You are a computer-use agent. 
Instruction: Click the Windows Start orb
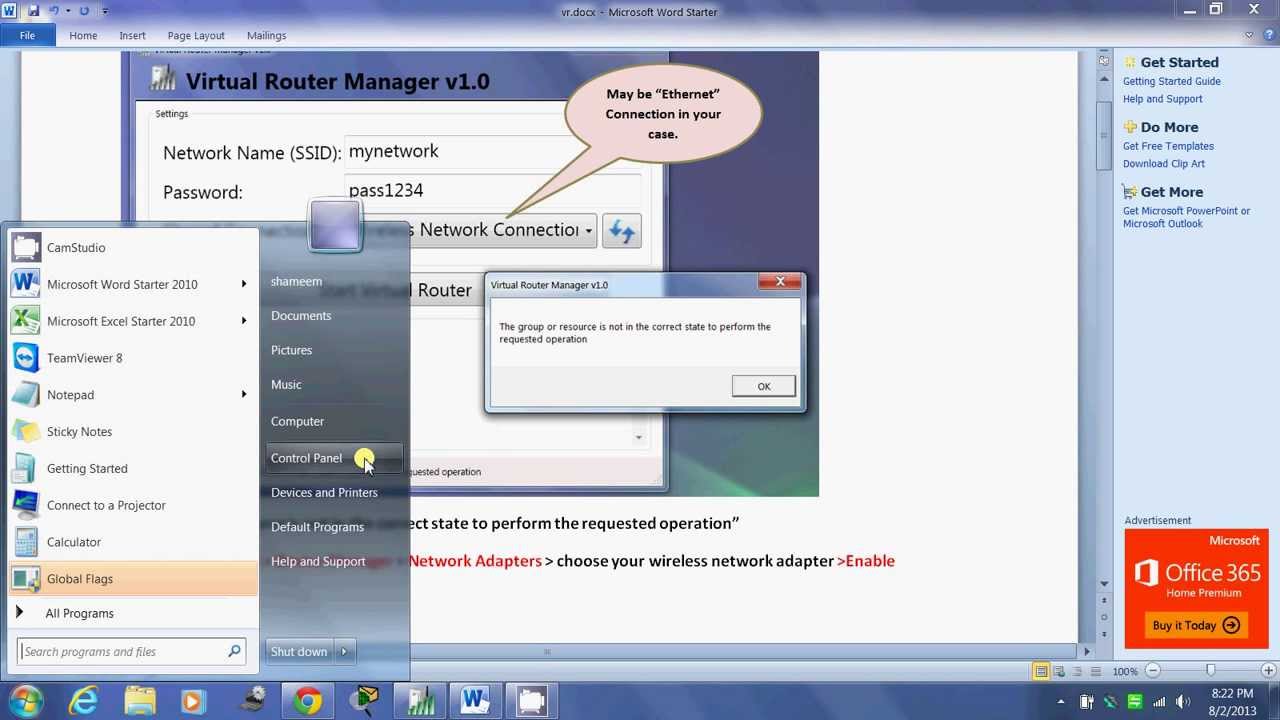point(24,701)
